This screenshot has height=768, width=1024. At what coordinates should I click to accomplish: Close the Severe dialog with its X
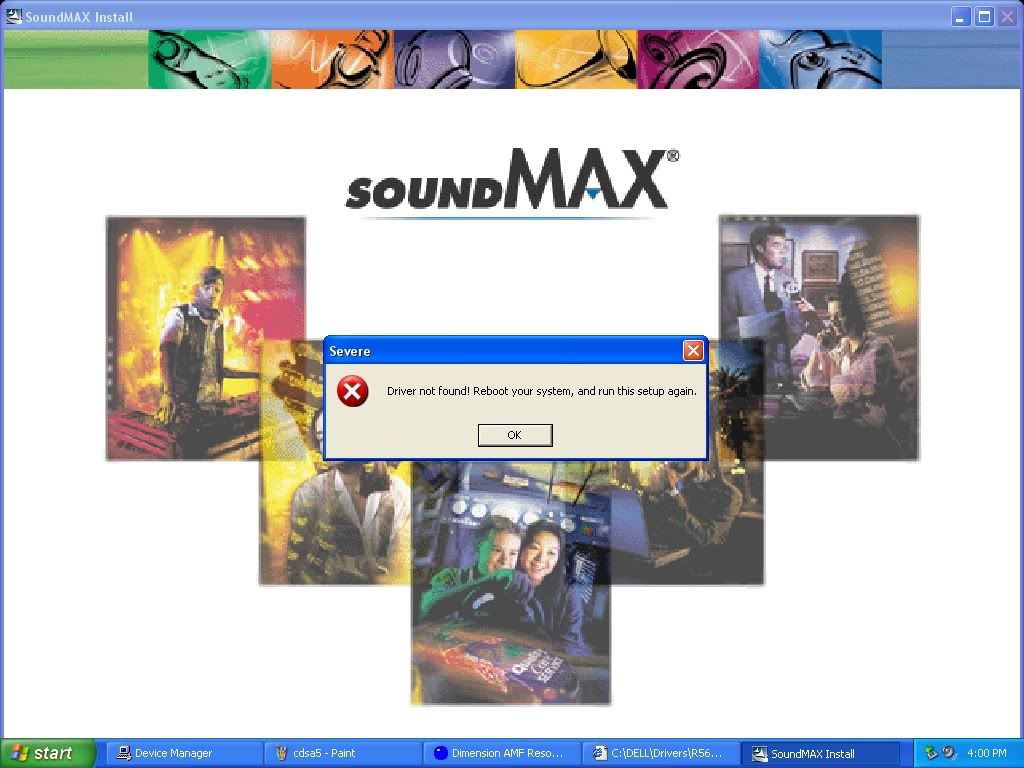pyautogui.click(x=693, y=351)
